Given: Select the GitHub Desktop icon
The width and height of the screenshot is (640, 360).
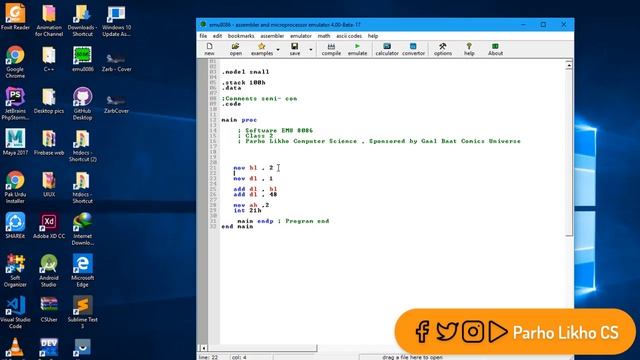Looking at the screenshot, I should pos(82,103).
